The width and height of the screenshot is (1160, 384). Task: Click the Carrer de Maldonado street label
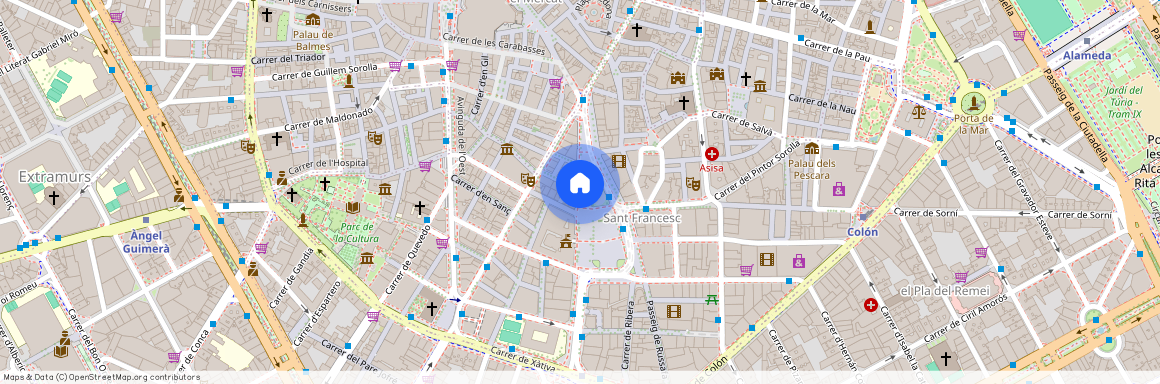[328, 119]
